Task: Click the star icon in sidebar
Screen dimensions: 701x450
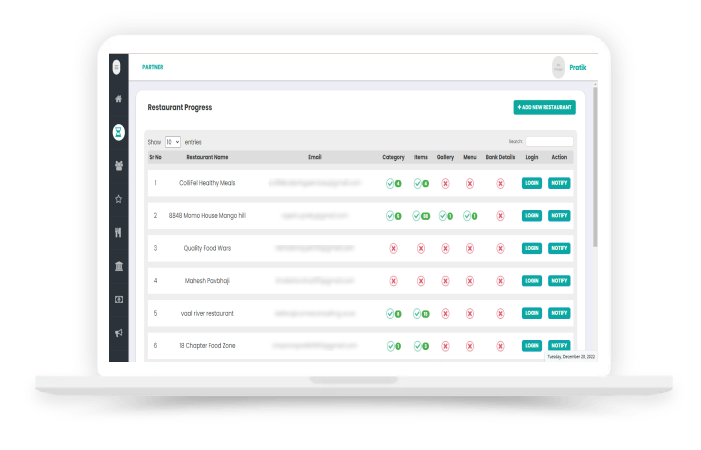Action: [x=118, y=199]
